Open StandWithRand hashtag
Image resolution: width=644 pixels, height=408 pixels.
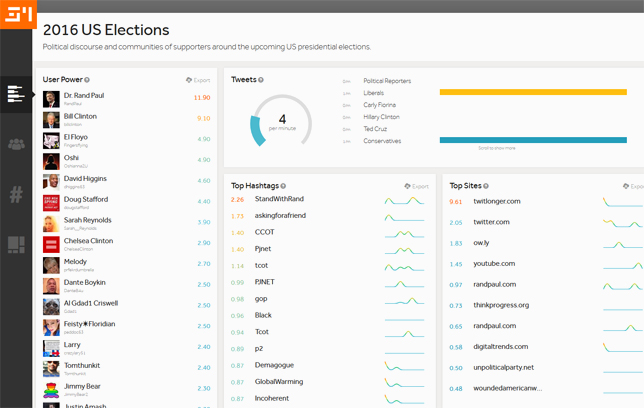[x=279, y=199]
